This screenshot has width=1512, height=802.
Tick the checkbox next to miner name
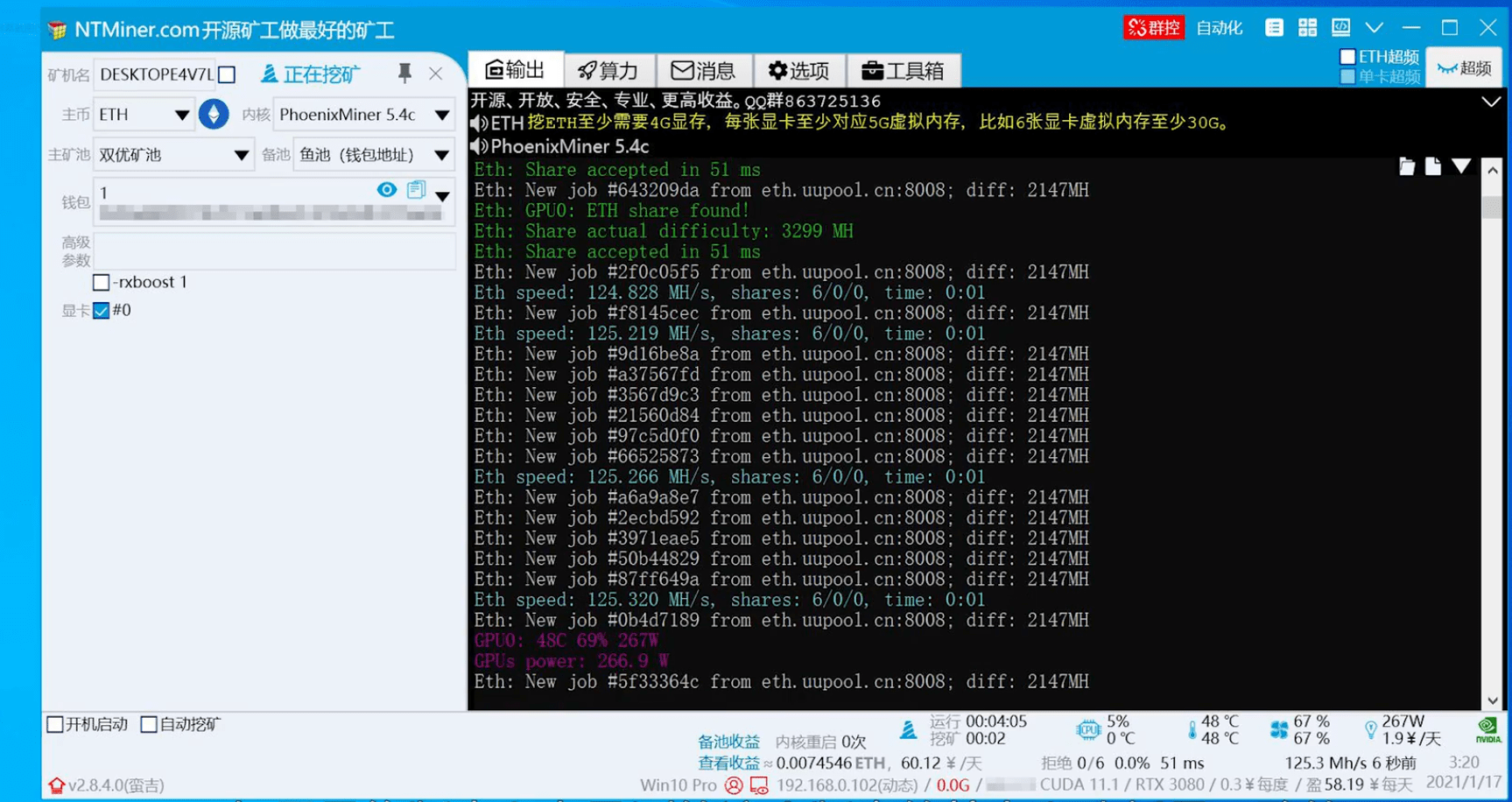228,74
